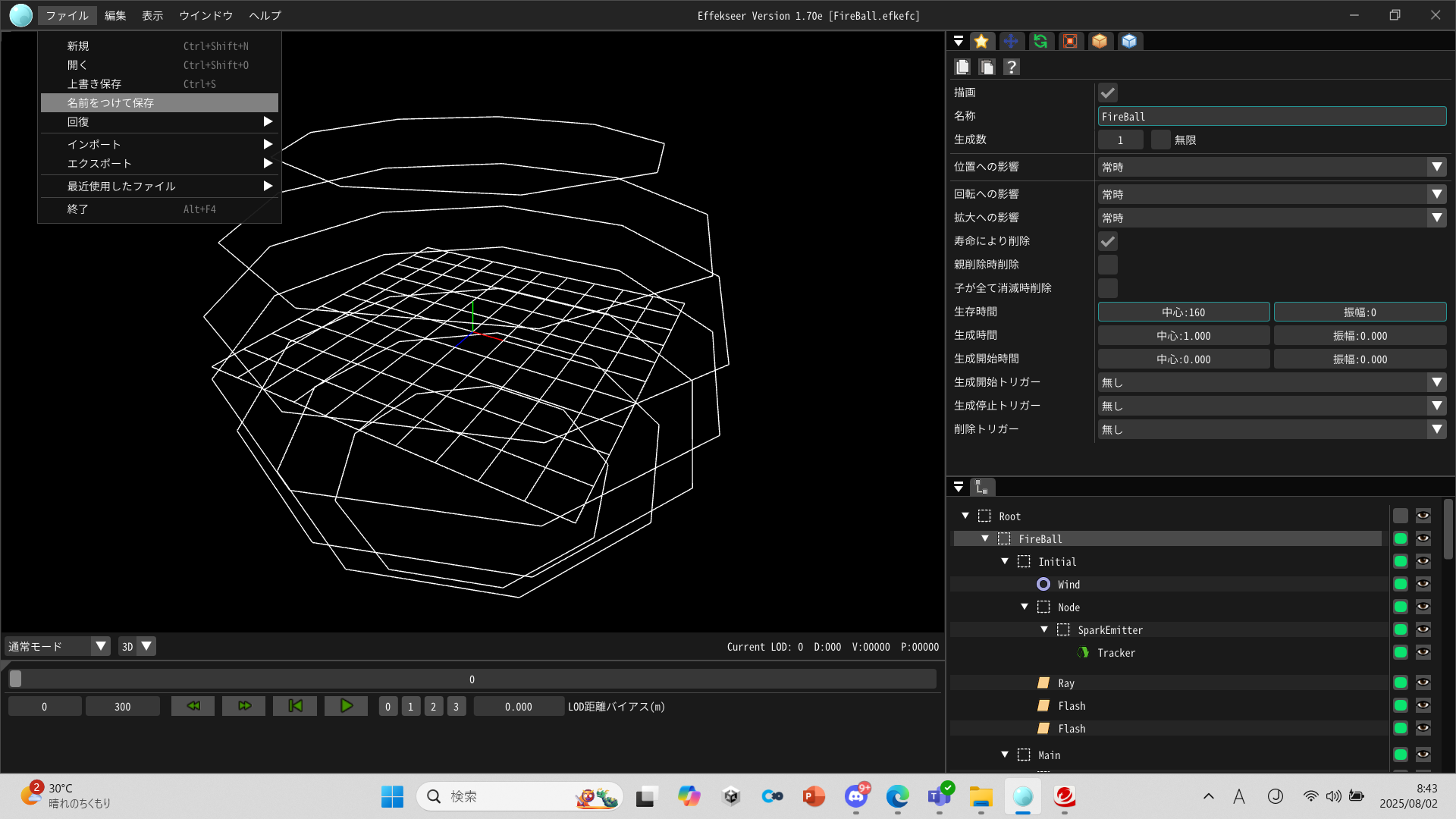
Task: Collapse the SparkEmitter tree node
Action: pyautogui.click(x=1044, y=629)
